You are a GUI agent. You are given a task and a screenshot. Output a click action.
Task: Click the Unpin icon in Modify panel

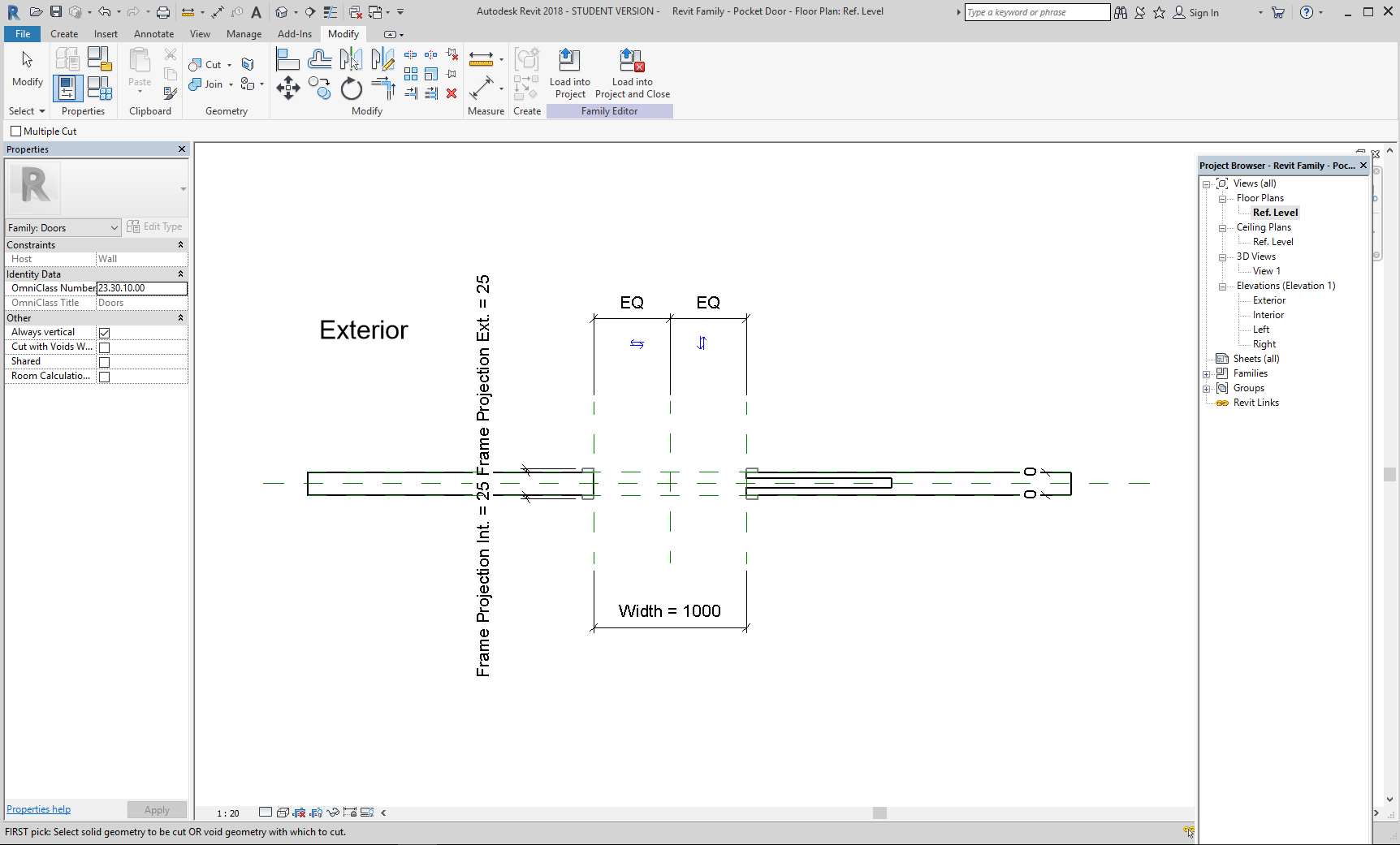(452, 54)
